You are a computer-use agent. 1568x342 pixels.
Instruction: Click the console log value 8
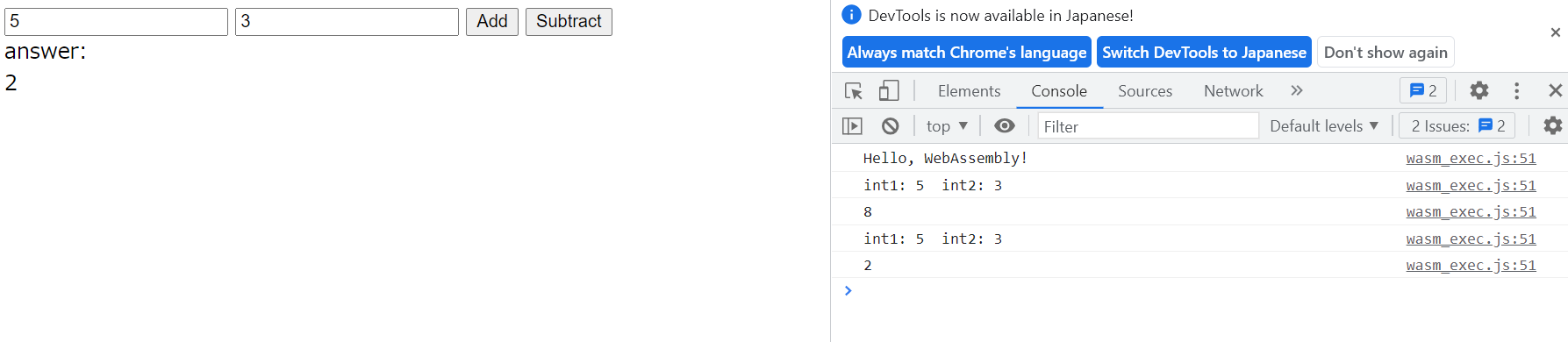pos(868,212)
